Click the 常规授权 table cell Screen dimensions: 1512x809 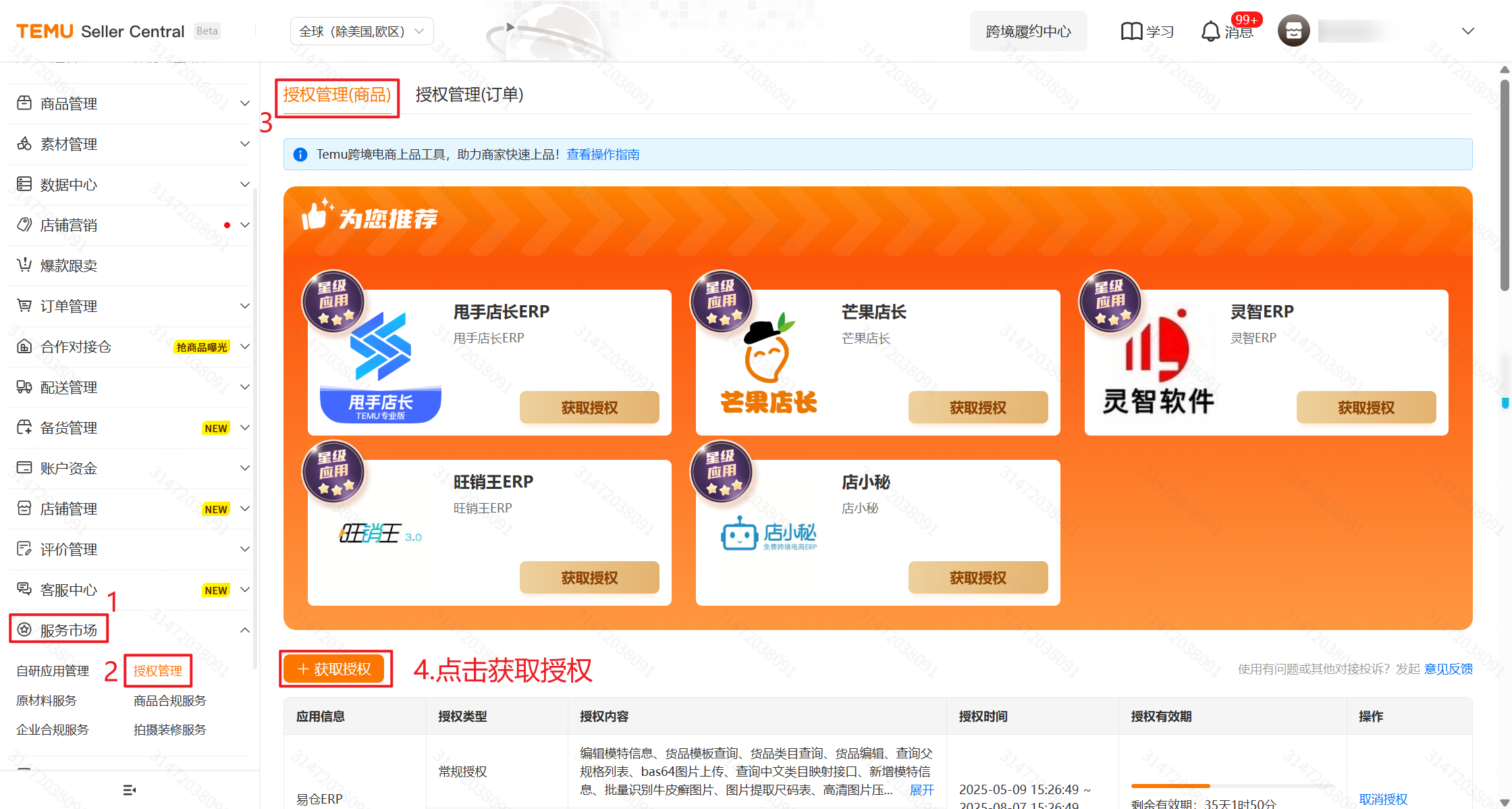497,771
